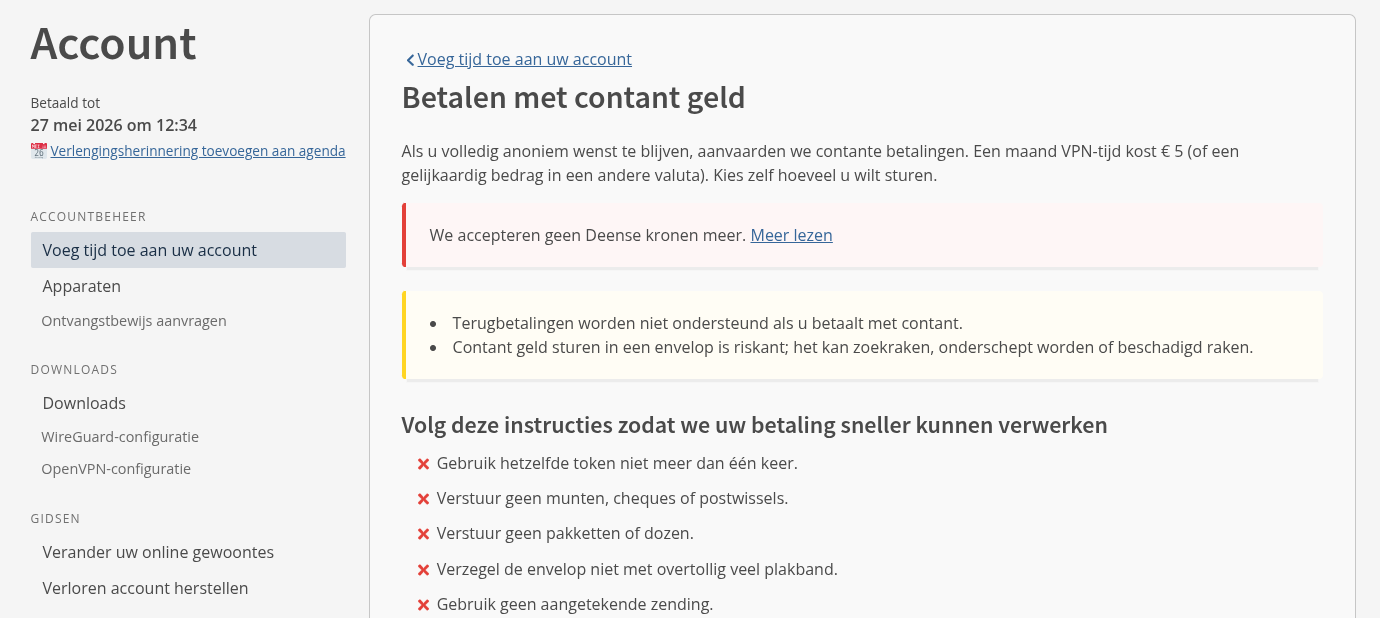Go to Apparaten in the sidebar
This screenshot has height=618, width=1380.
click(82, 286)
